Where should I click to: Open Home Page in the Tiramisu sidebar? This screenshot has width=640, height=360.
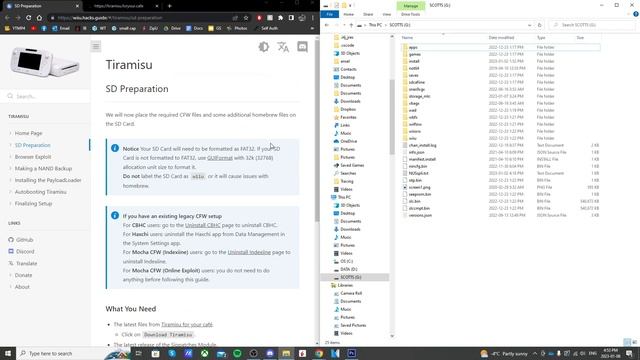(x=28, y=133)
